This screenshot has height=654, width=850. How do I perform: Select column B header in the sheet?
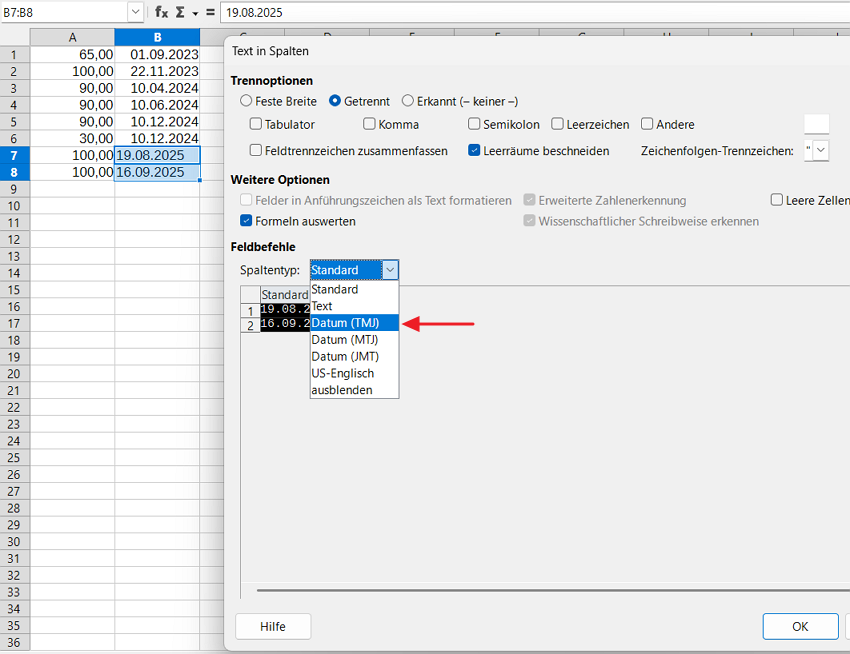point(157,37)
